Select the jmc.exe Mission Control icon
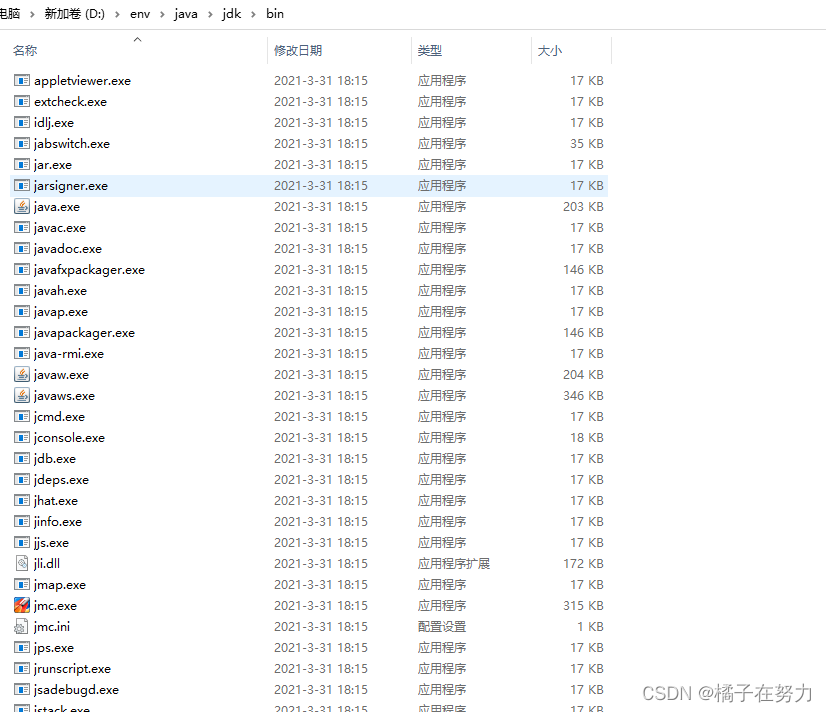 pos(22,605)
